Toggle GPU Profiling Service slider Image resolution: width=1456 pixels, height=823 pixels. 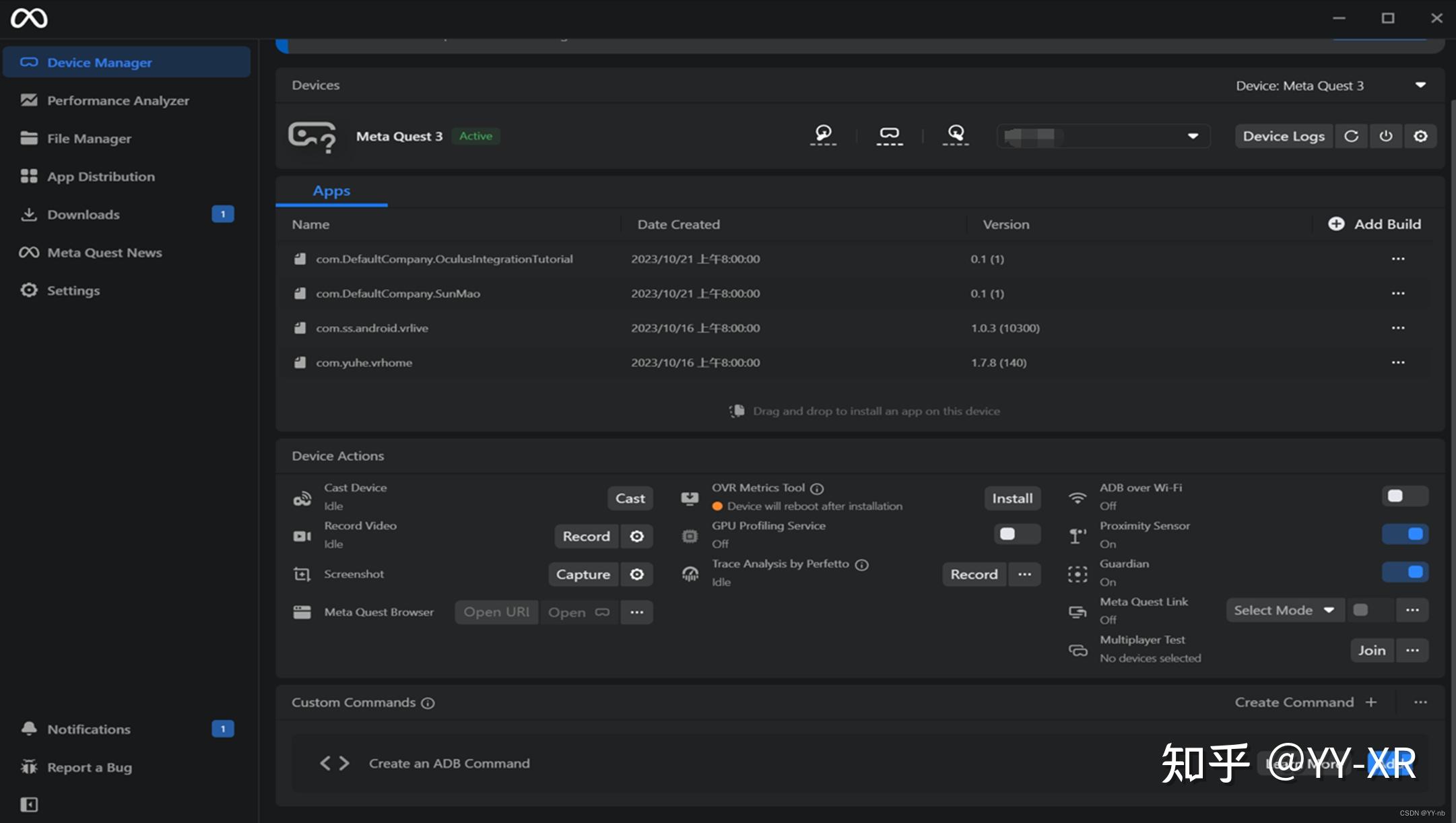(x=1016, y=533)
